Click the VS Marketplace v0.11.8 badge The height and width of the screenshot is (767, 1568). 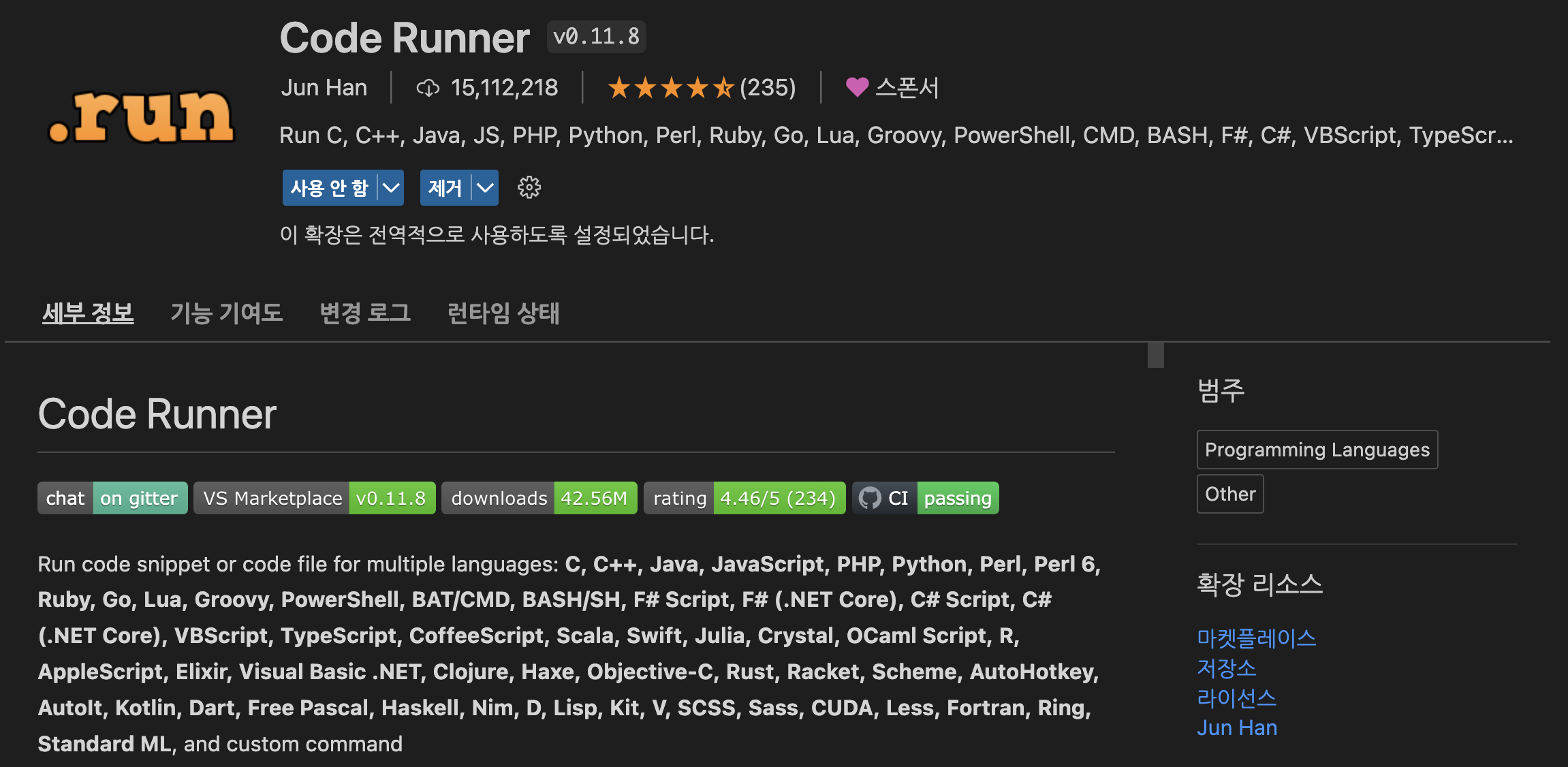pyautogui.click(x=314, y=498)
